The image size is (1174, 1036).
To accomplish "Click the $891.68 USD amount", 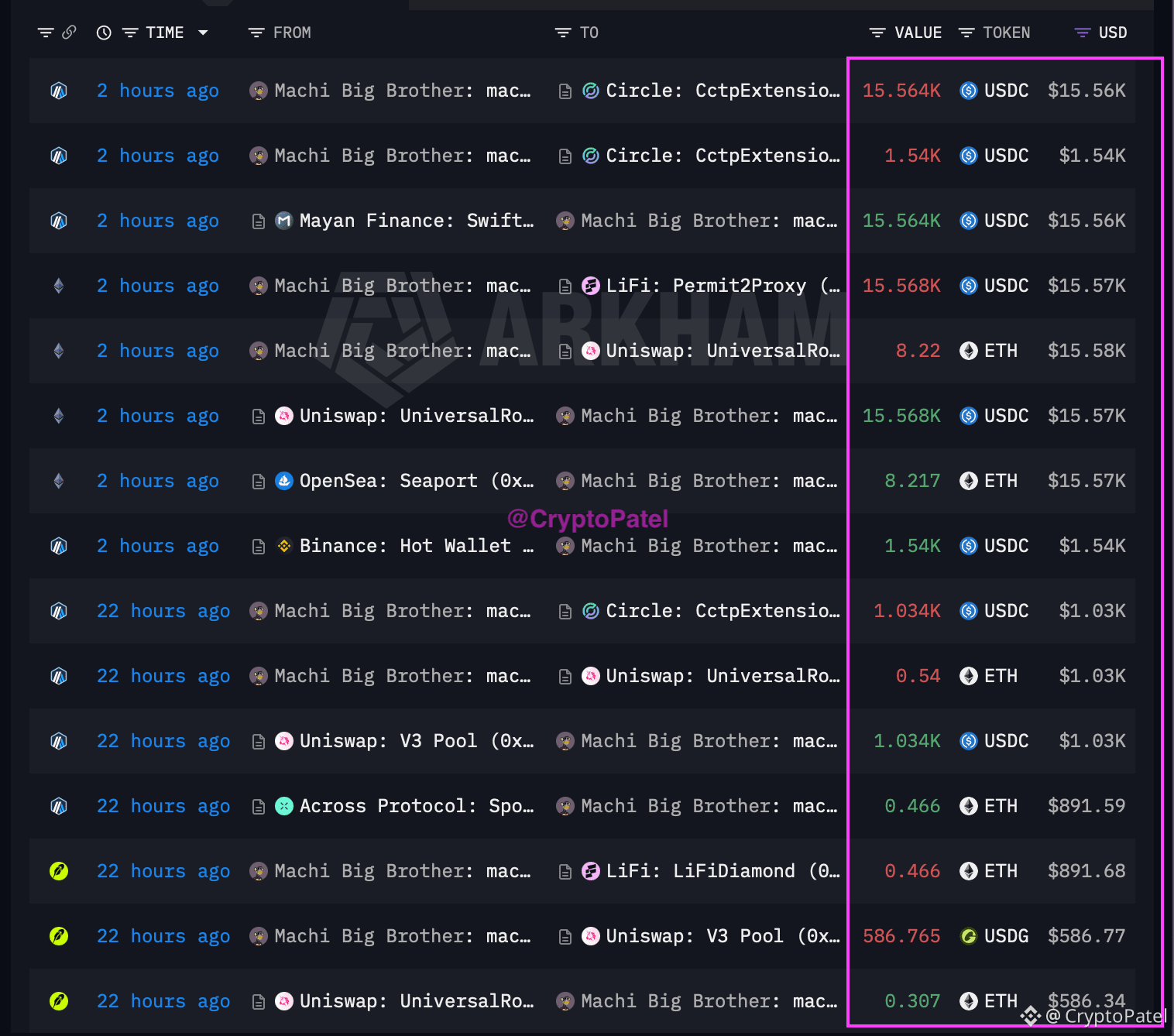I will tap(1086, 871).
